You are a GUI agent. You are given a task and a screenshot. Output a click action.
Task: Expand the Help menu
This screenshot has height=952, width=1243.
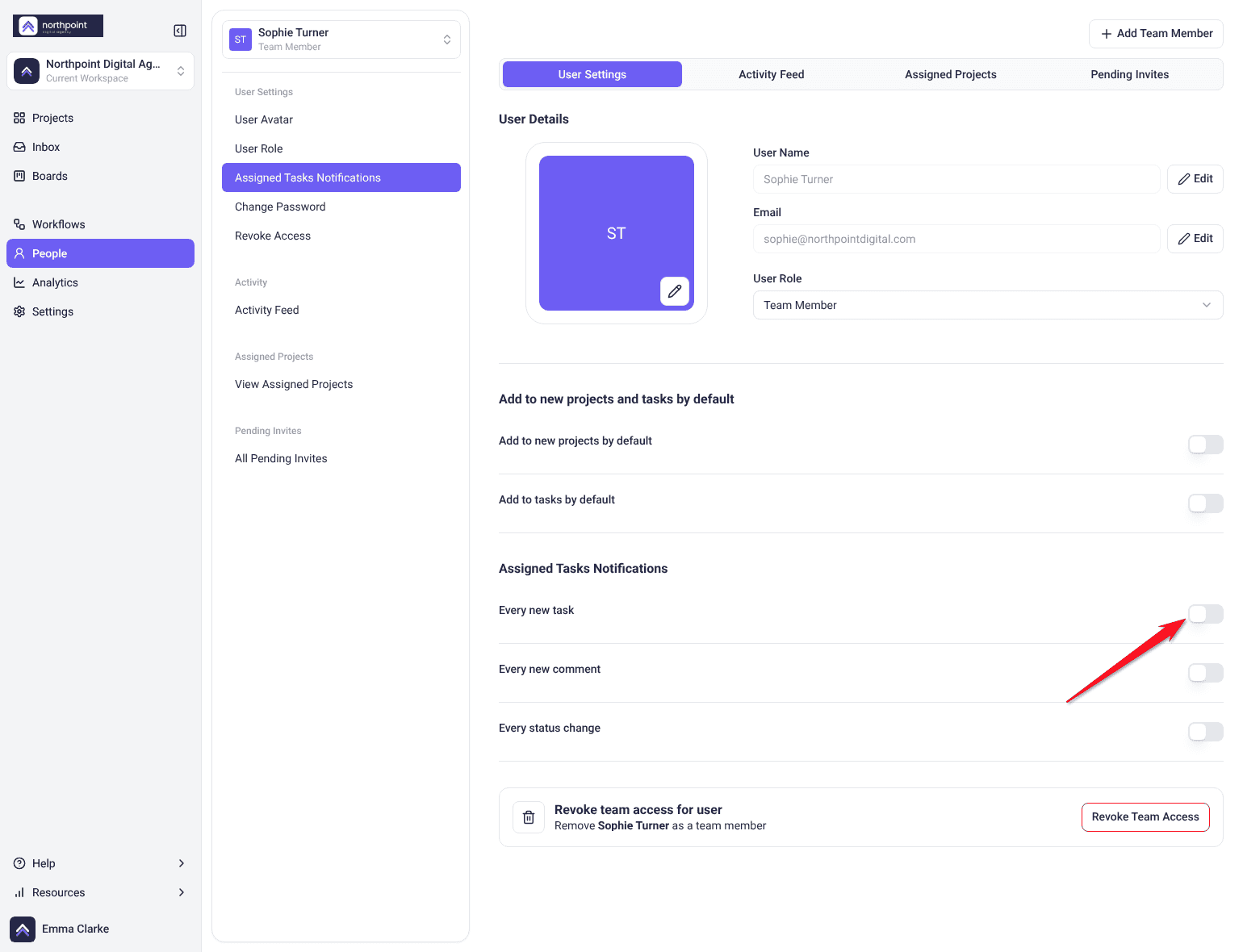100,863
